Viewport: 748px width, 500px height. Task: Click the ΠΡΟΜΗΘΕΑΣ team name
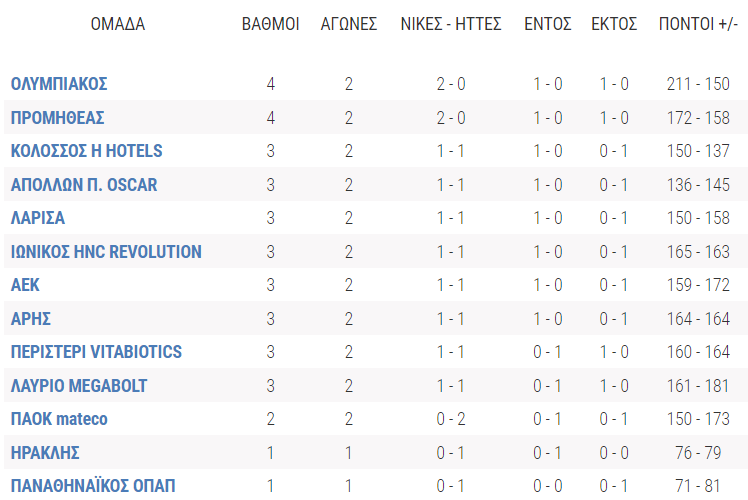pyautogui.click(x=57, y=118)
